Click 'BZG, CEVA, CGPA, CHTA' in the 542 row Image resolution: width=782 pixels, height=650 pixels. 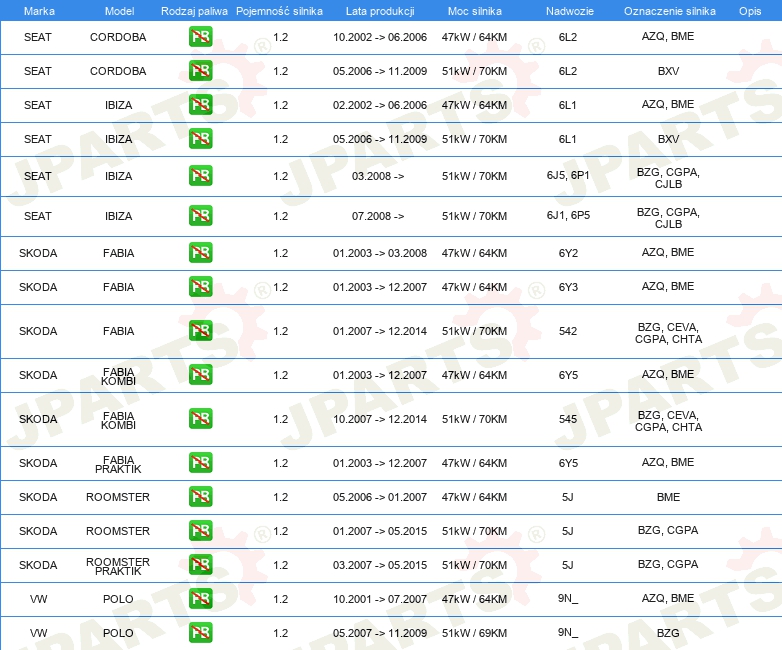click(668, 333)
